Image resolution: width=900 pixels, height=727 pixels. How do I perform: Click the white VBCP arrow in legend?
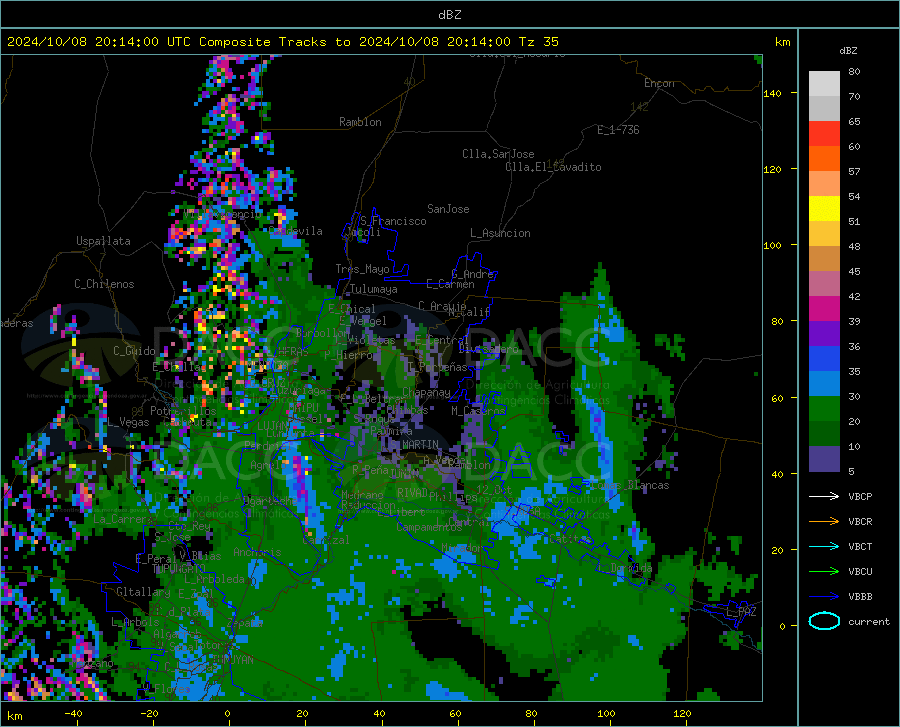[x=824, y=496]
